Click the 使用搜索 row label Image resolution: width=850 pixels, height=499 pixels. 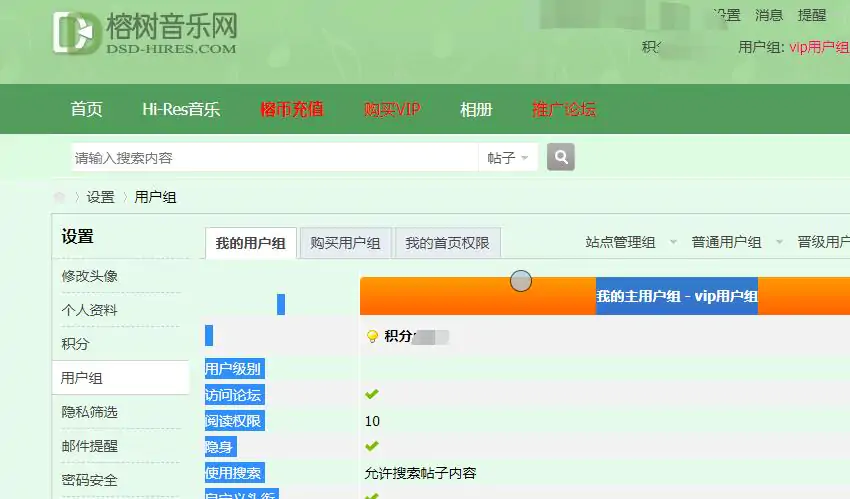click(234, 472)
